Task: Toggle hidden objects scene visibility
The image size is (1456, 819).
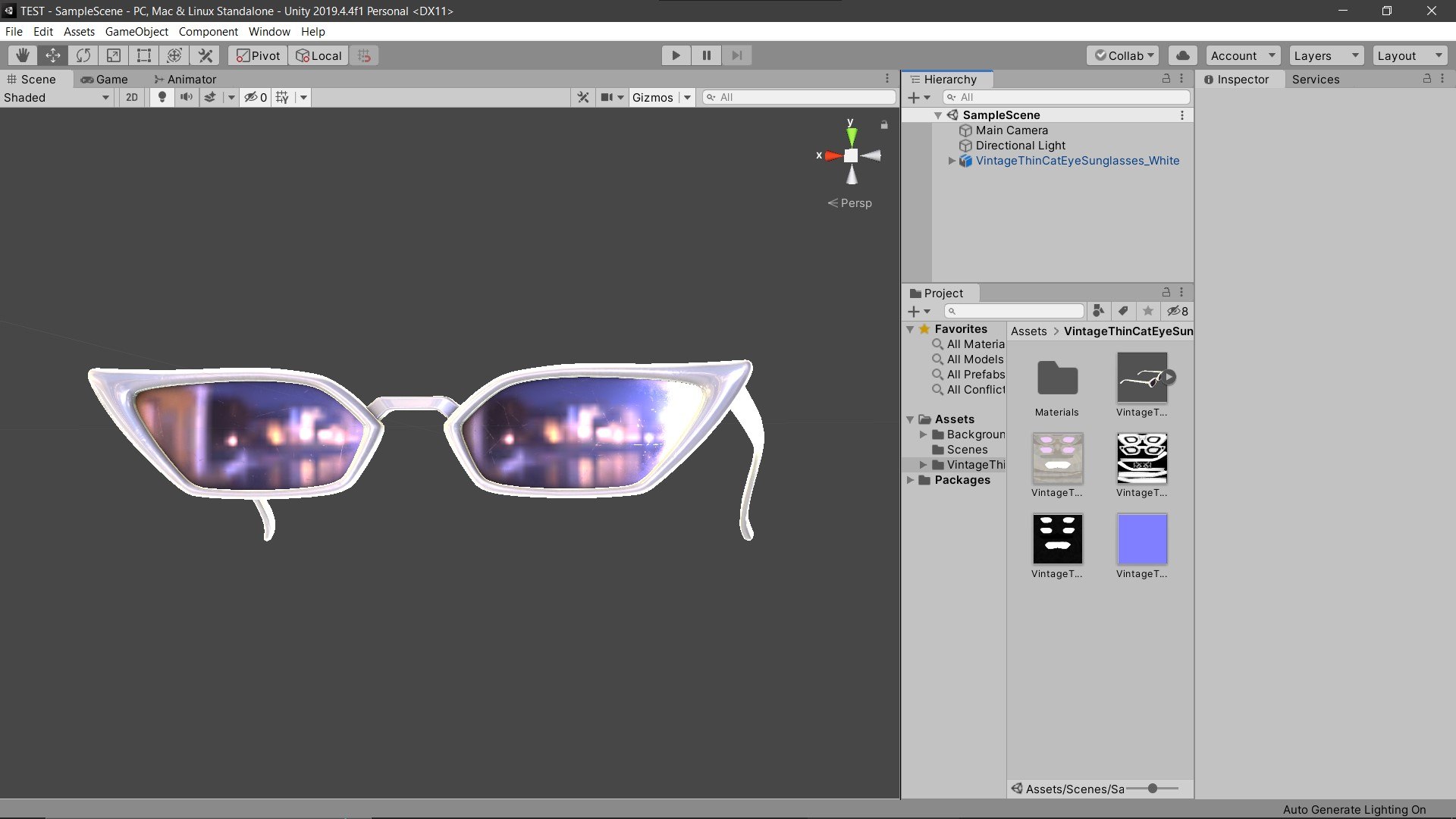Action: (x=255, y=97)
